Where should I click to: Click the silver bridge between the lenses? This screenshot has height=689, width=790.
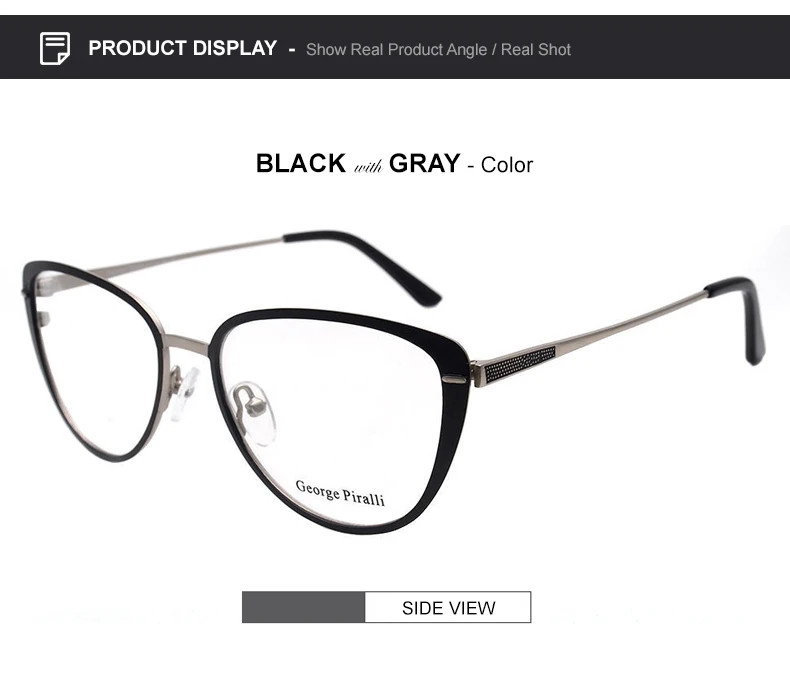click(185, 342)
